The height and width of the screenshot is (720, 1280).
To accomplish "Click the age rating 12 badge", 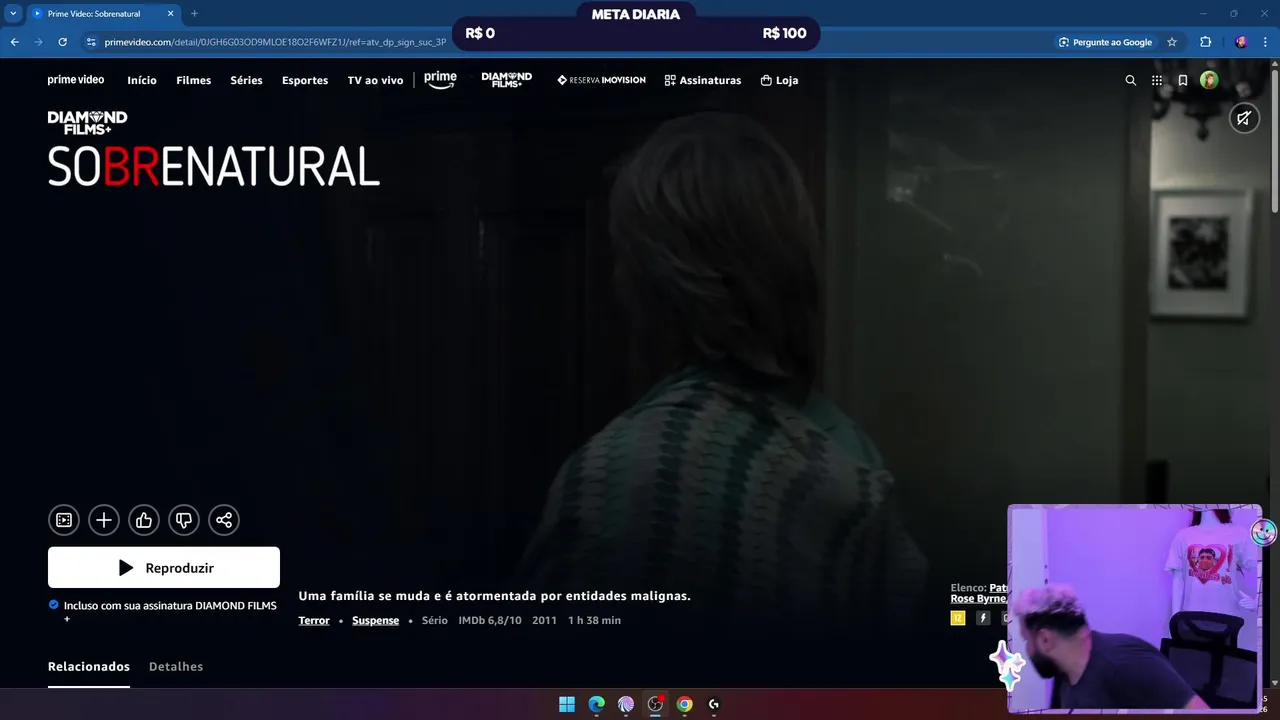I will tap(958, 619).
